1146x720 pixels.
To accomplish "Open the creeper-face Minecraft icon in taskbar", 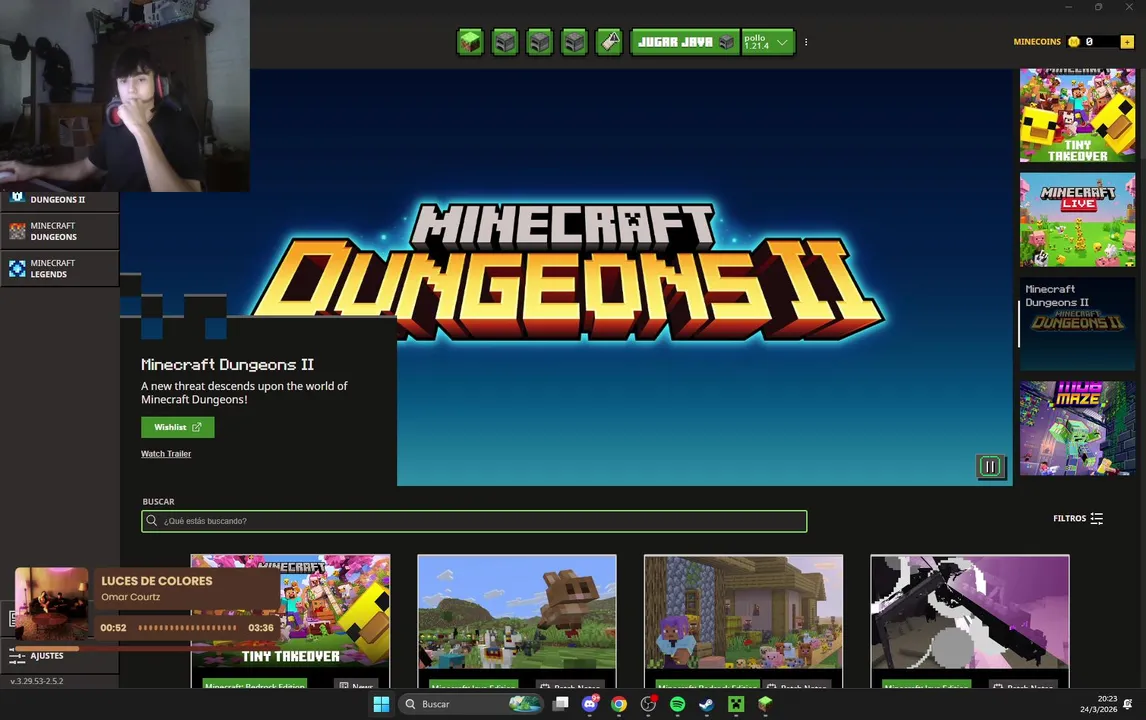I will click(x=736, y=704).
